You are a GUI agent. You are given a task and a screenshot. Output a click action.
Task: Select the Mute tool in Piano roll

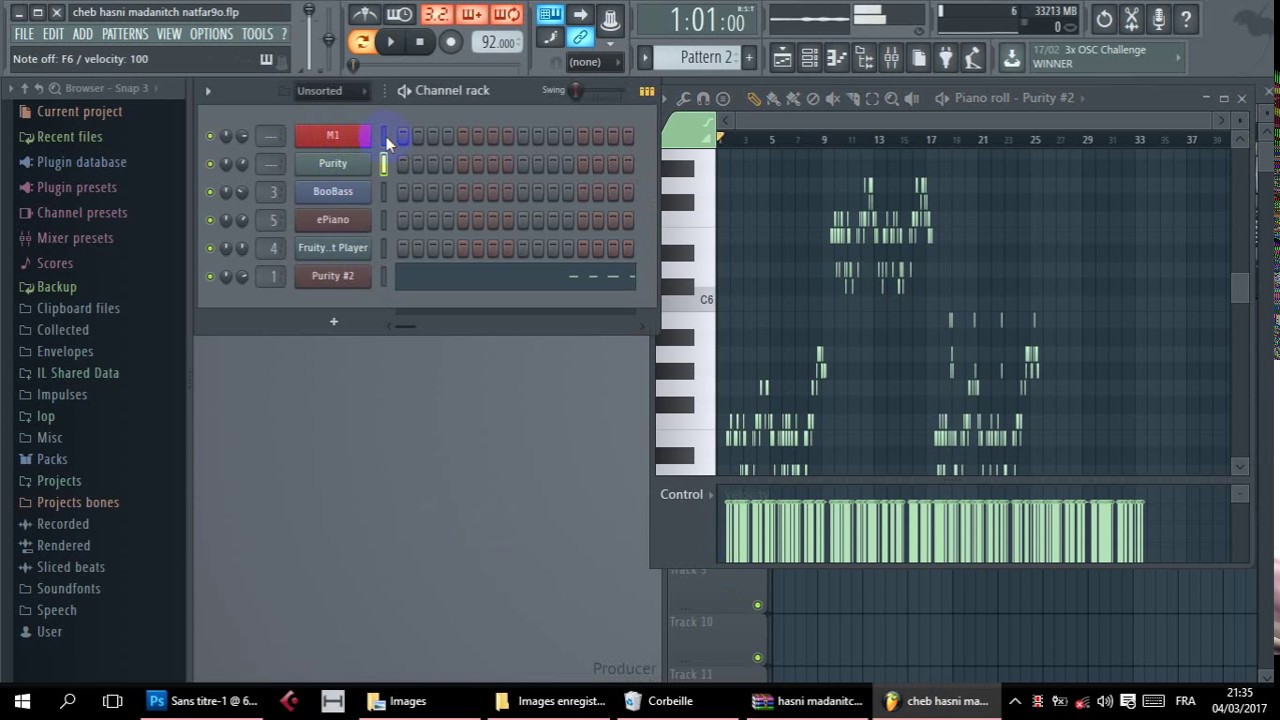832,98
